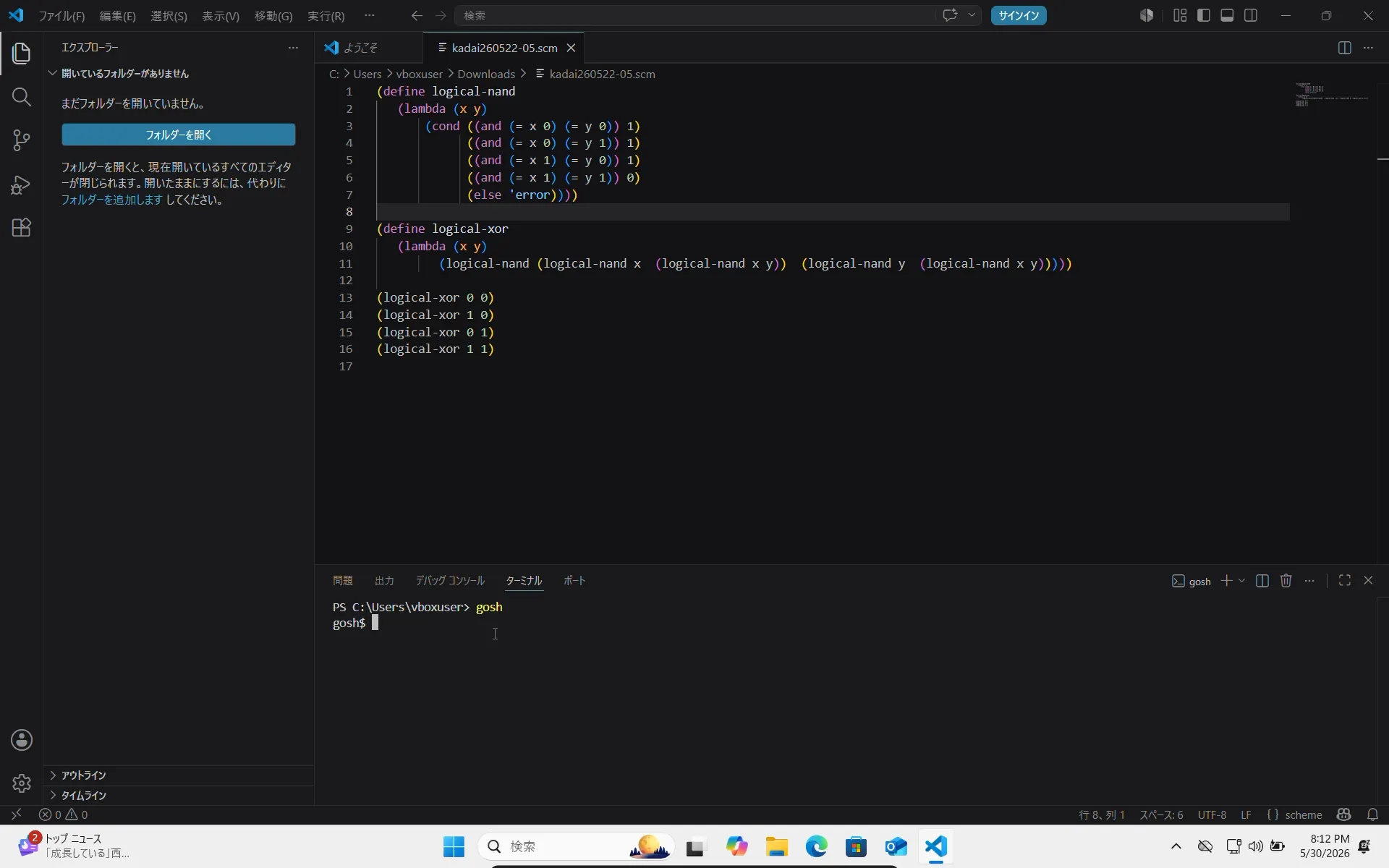Change indentation via スペース: 6
This screenshot has height=868, width=1389.
[x=1161, y=814]
